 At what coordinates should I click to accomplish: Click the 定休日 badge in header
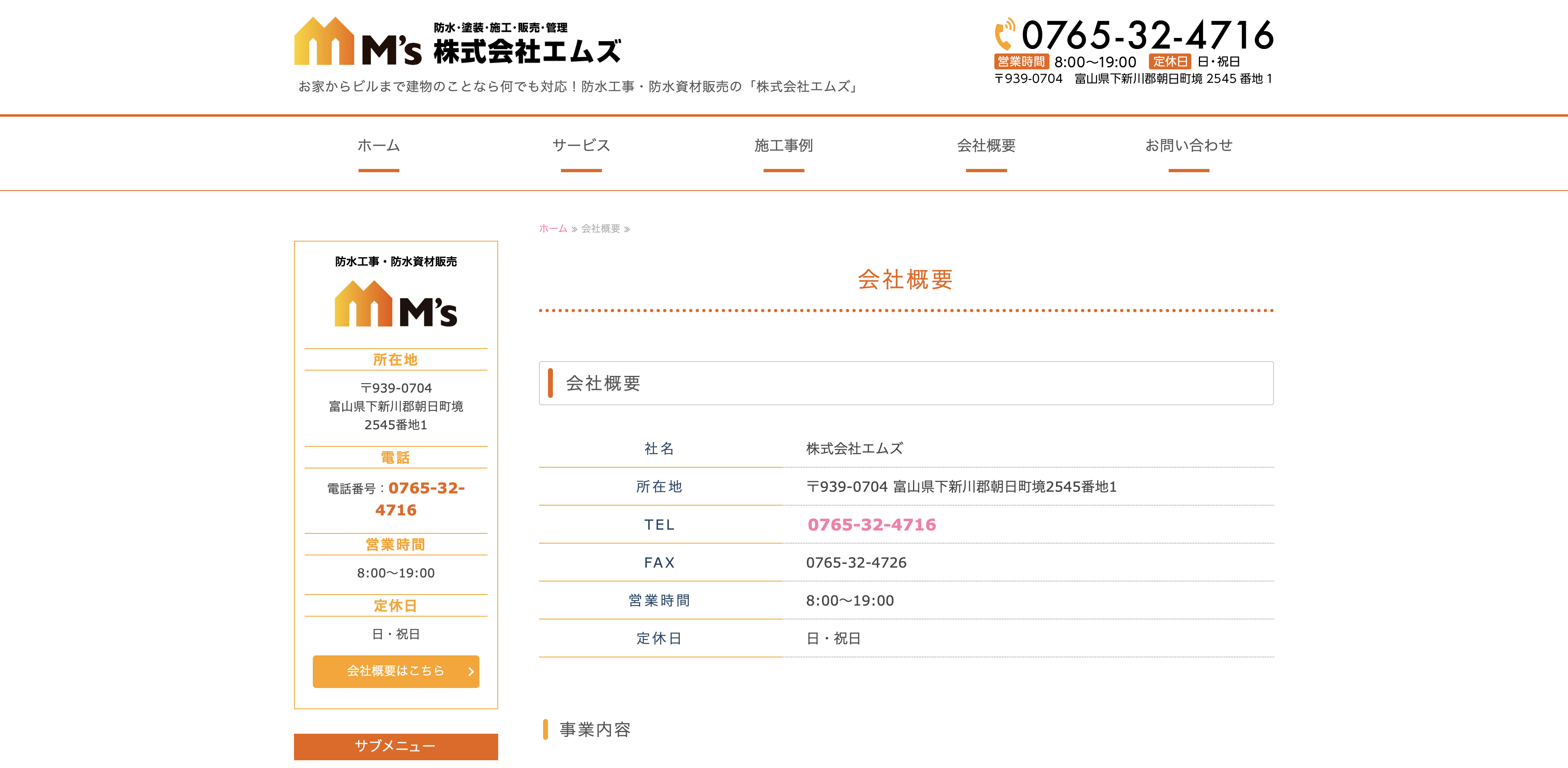click(1169, 62)
